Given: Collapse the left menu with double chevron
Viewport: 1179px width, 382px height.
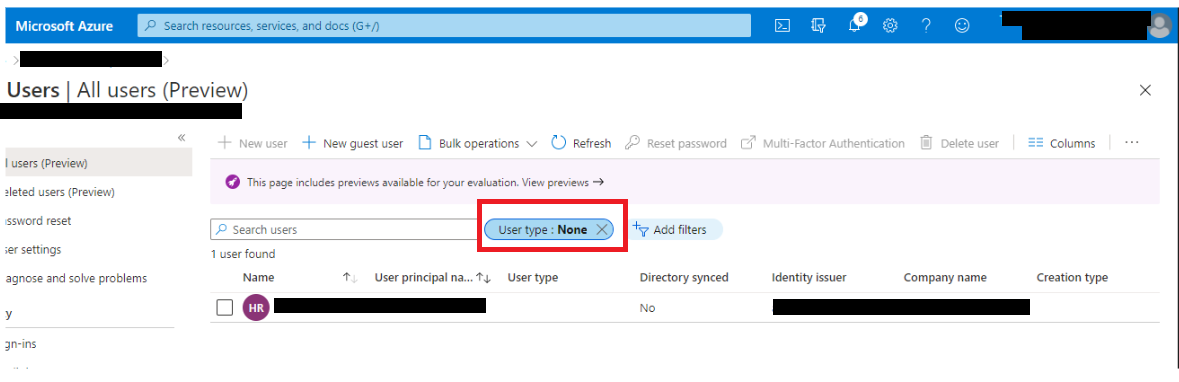Looking at the screenshot, I should pyautogui.click(x=181, y=138).
